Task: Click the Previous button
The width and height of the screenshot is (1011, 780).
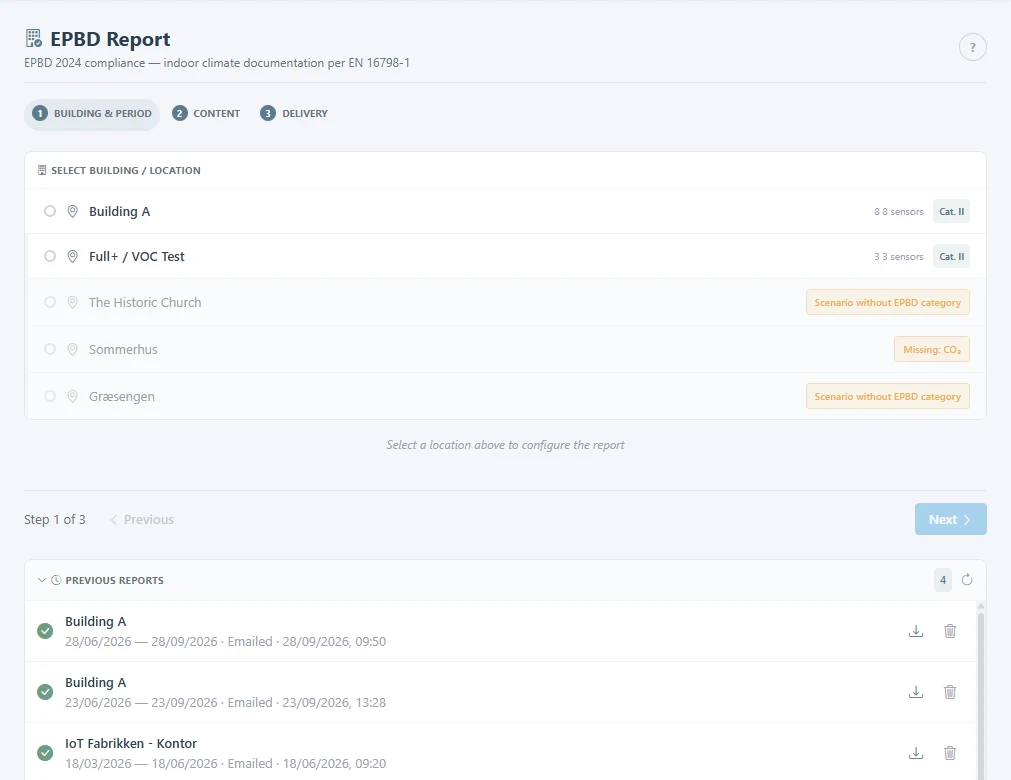Action: 142,520
